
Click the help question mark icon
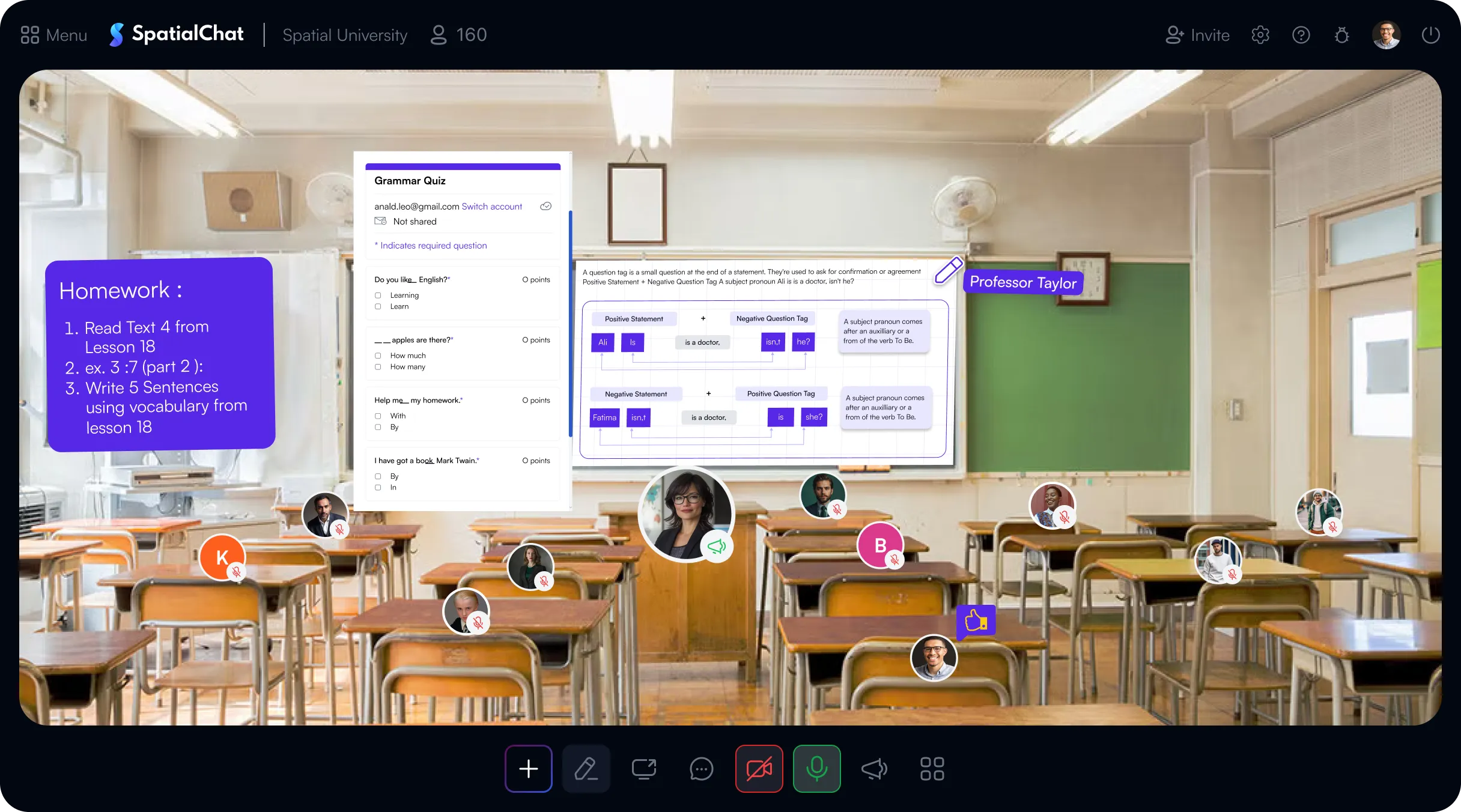pyautogui.click(x=1301, y=35)
